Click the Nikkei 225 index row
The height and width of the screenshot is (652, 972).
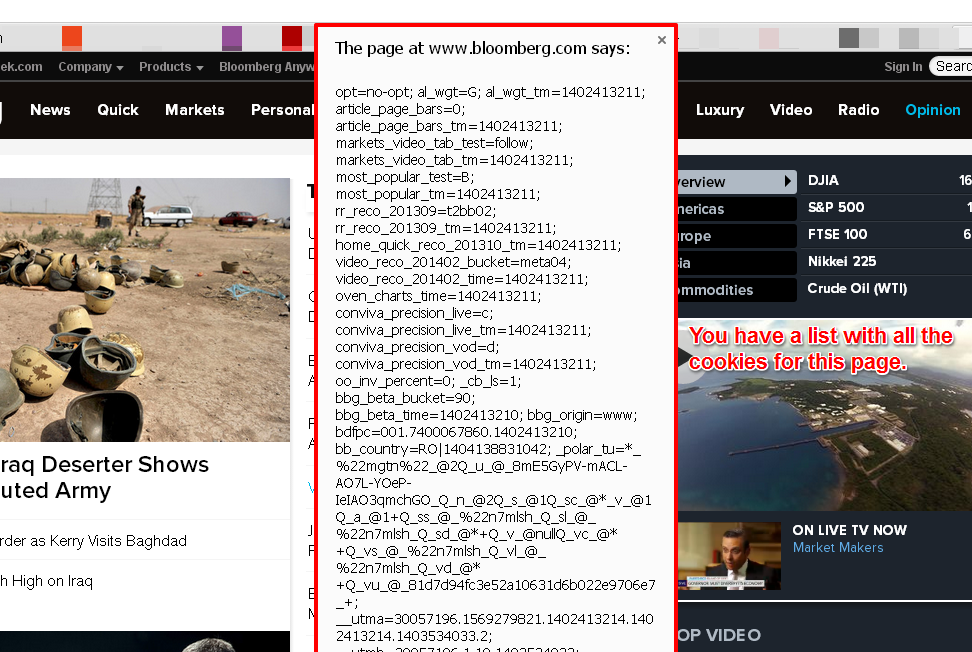pyautogui.click(x=886, y=262)
